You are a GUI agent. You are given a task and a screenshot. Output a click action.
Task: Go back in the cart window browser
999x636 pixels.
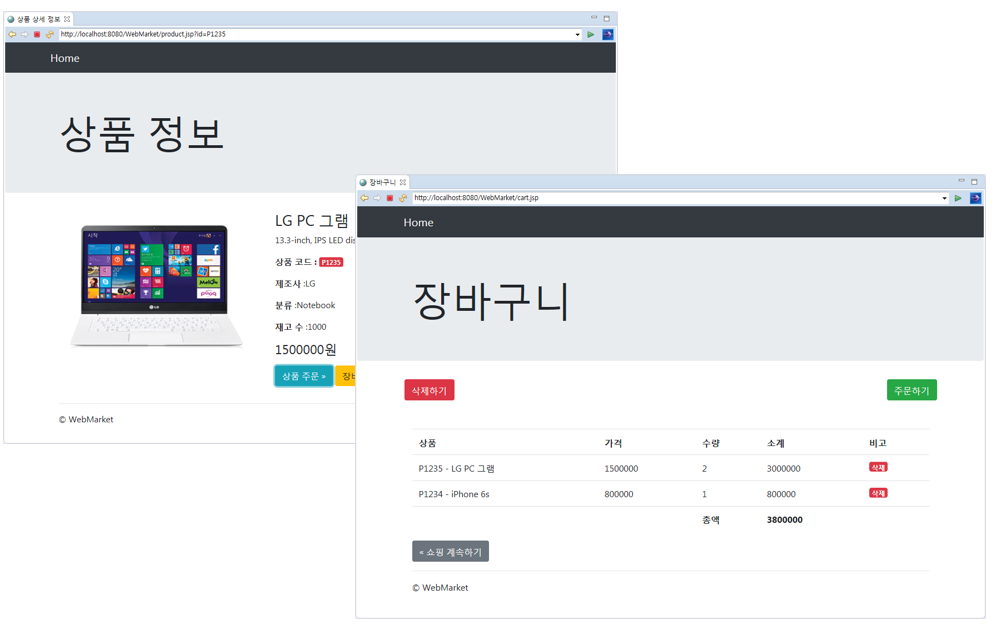pos(364,198)
